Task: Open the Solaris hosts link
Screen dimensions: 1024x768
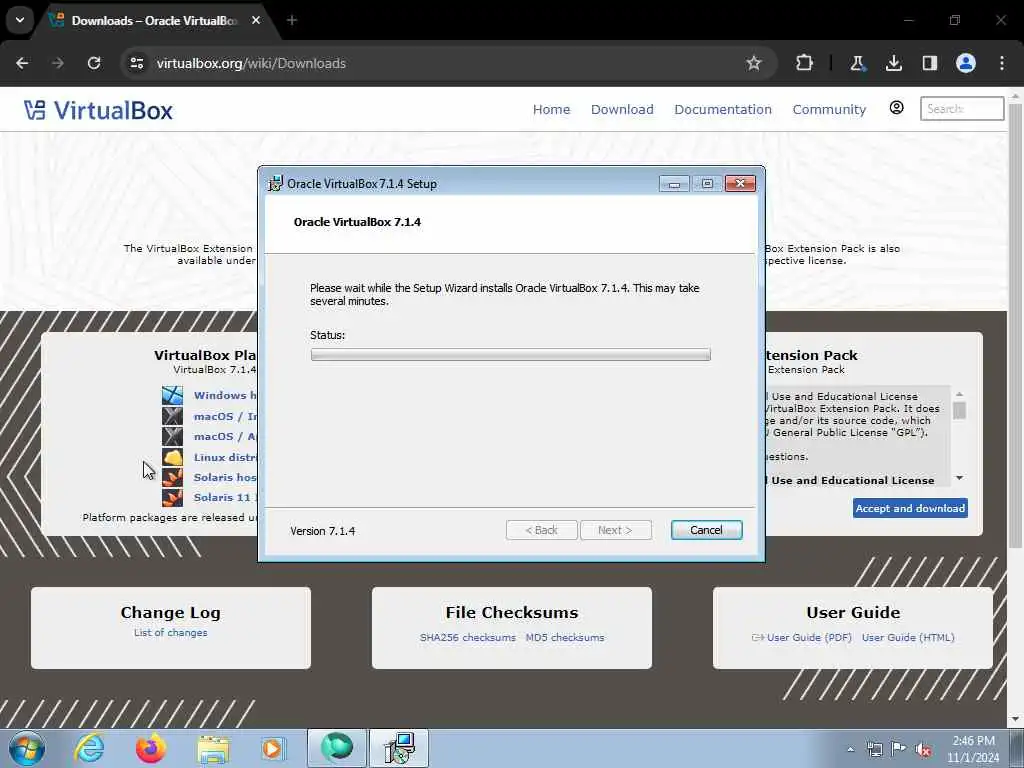Action: coord(225,477)
